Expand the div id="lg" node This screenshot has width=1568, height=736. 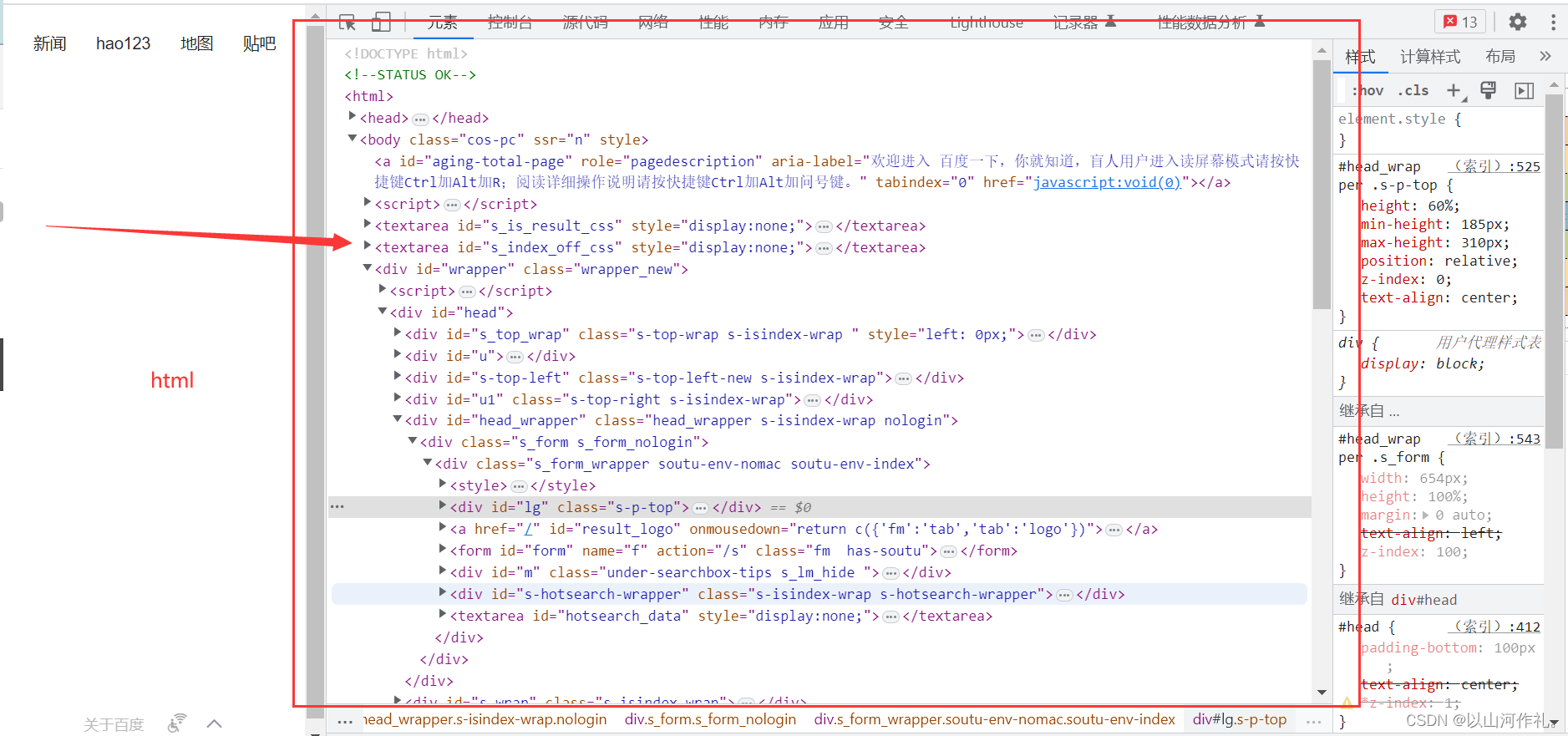tap(443, 506)
